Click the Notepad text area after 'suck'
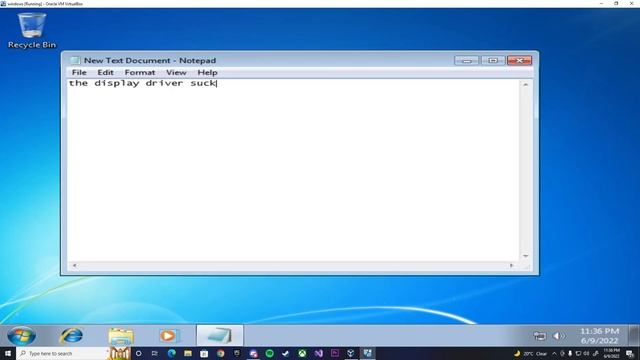640x360 pixels. (218, 83)
